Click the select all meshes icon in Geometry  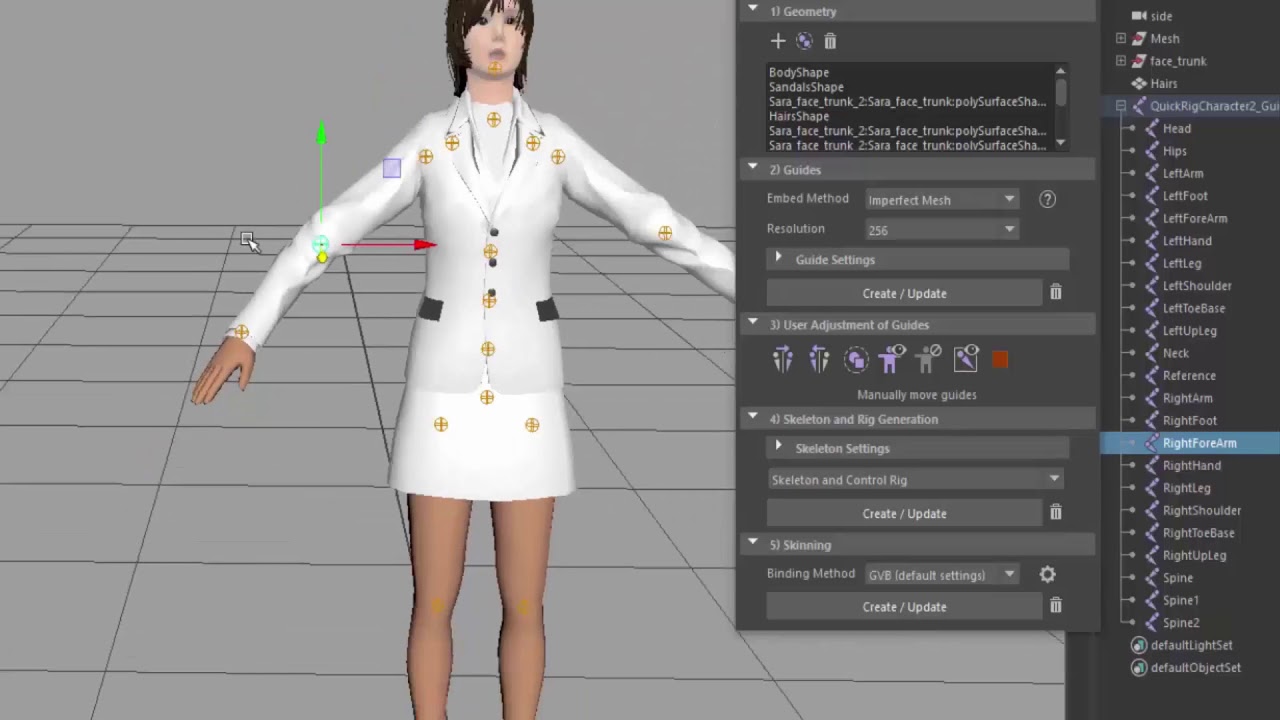pos(804,41)
